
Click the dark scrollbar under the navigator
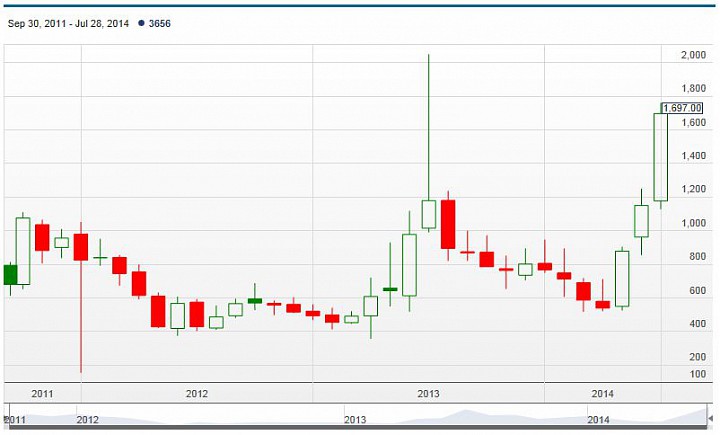coord(358,428)
